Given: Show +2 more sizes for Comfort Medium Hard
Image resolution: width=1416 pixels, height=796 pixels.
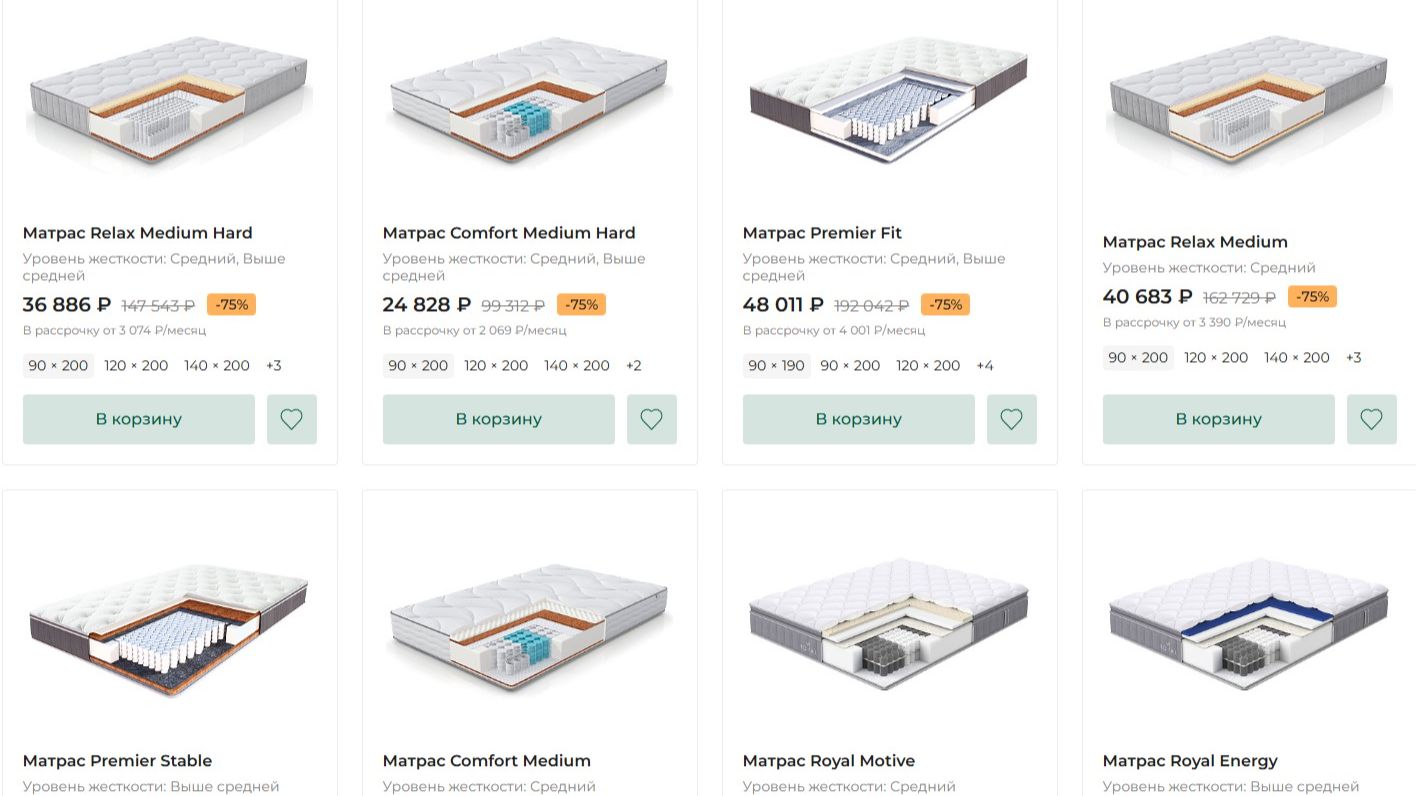Looking at the screenshot, I should 634,366.
